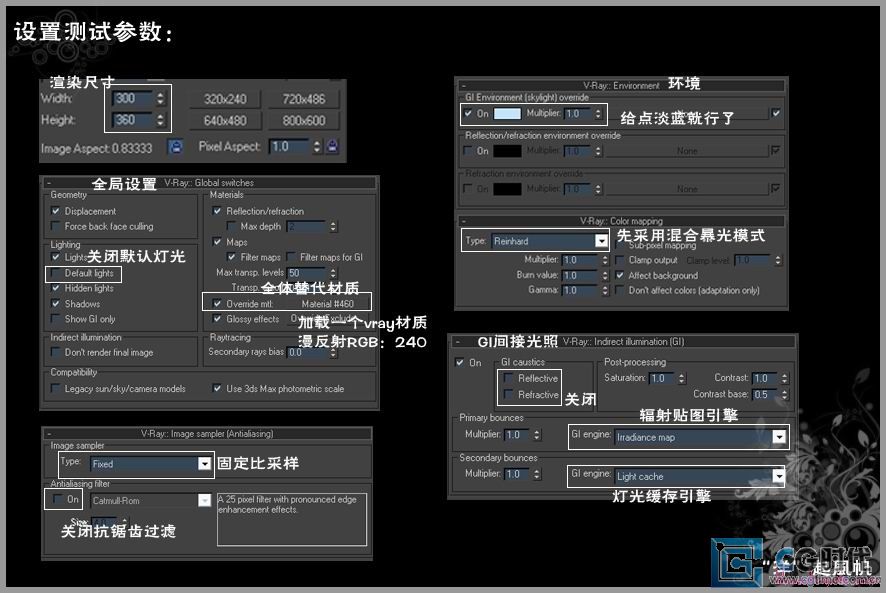
Task: Click Secondary bounces Multiplier field
Action: 518,474
